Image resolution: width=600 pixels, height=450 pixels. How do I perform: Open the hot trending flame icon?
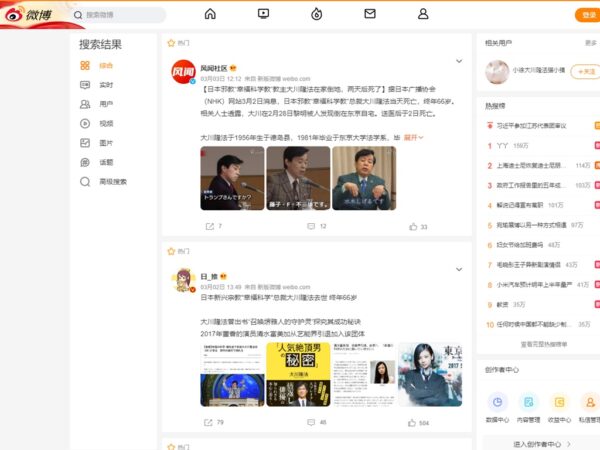pyautogui.click(x=316, y=14)
